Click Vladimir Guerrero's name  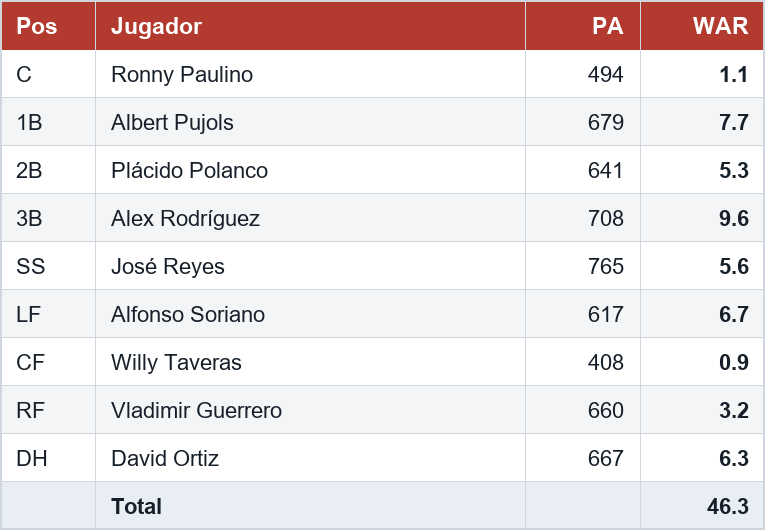click(x=196, y=410)
